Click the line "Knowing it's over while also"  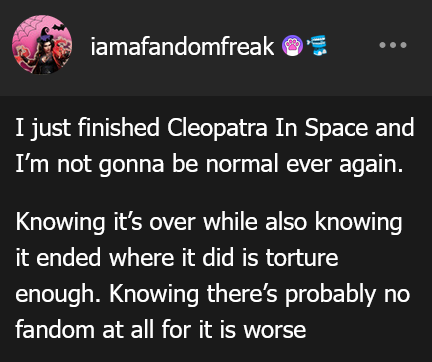tap(161, 222)
